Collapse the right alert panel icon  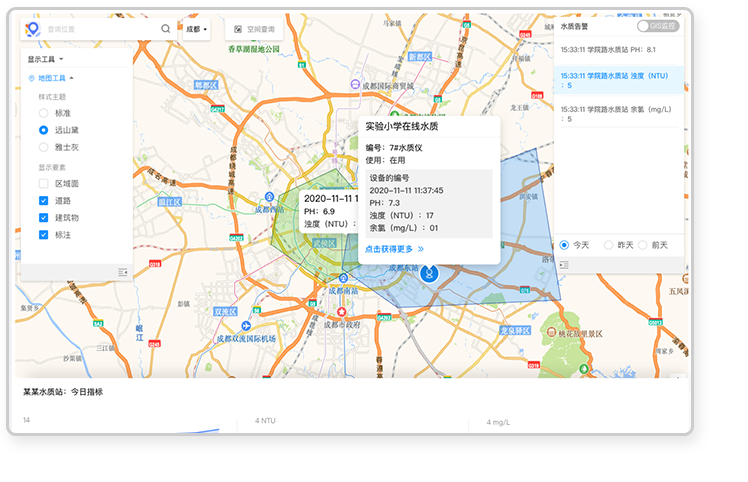point(564,265)
